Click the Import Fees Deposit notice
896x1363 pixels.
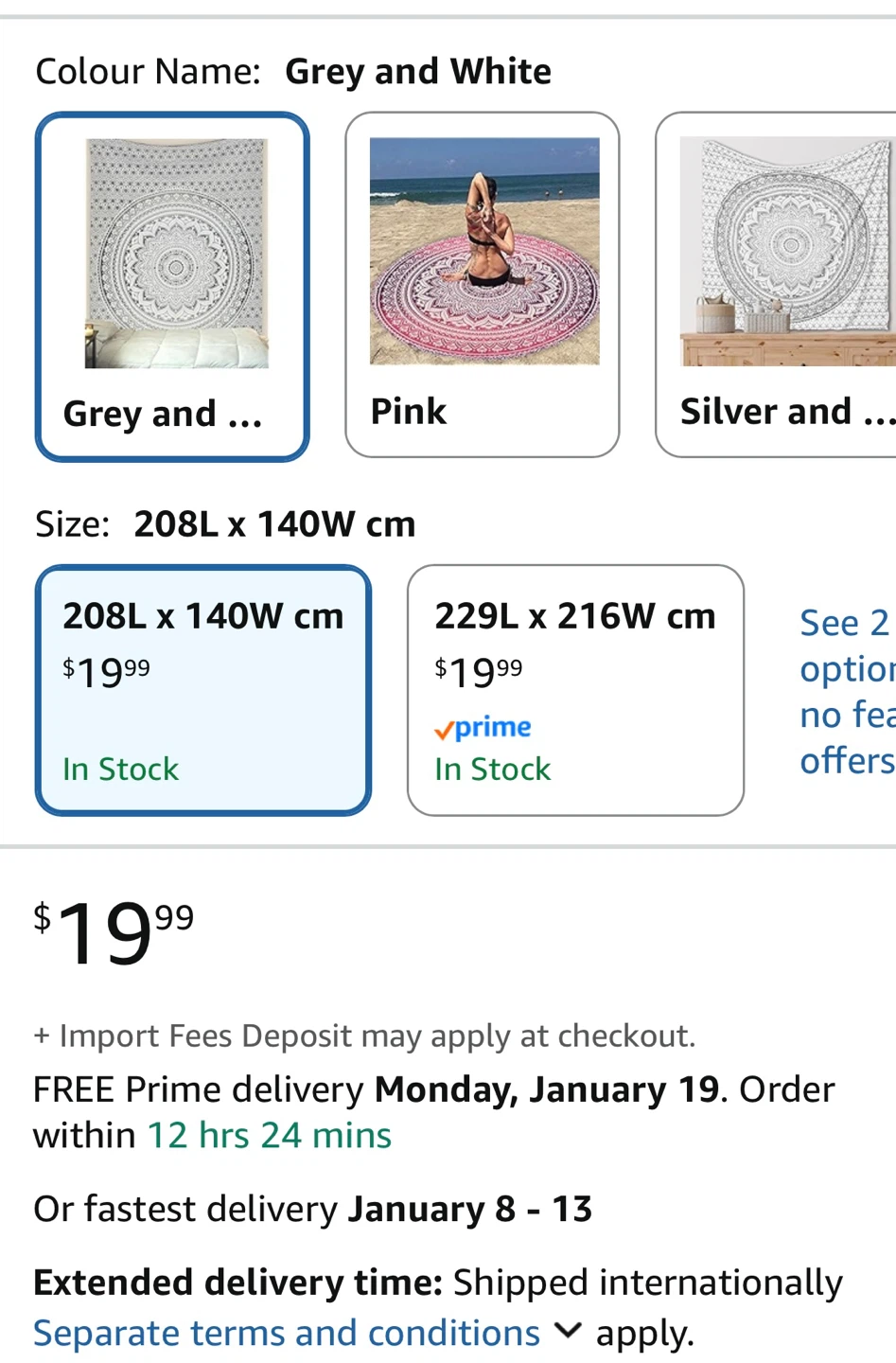364,1036
